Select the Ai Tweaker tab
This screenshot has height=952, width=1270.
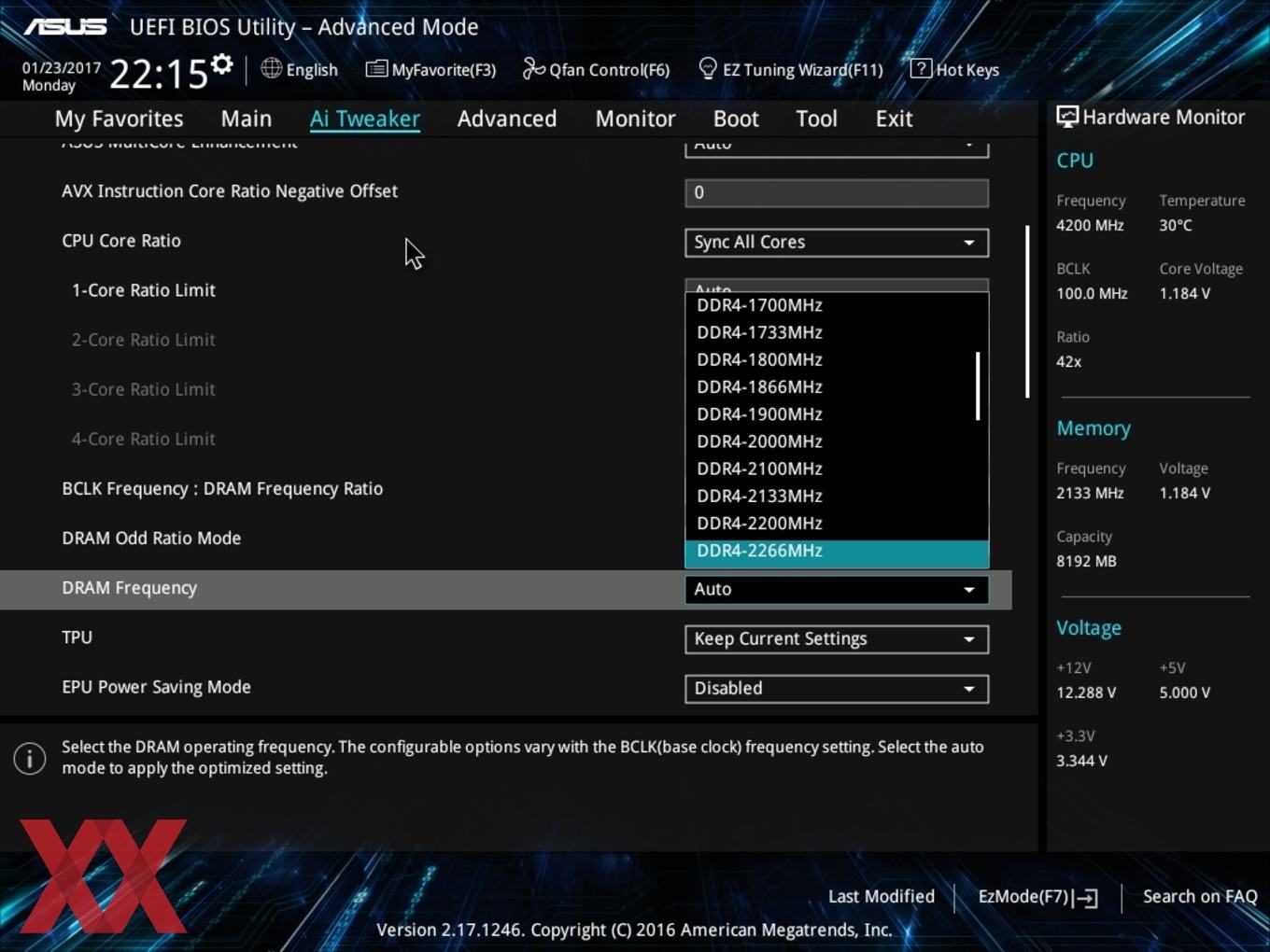pos(364,119)
